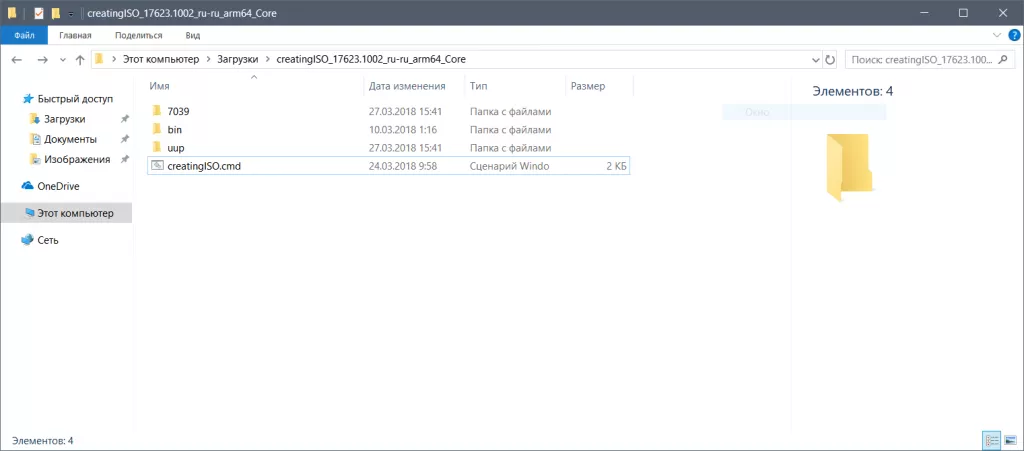Go forward with the right arrow
This screenshot has height=451, width=1024.
click(42, 59)
